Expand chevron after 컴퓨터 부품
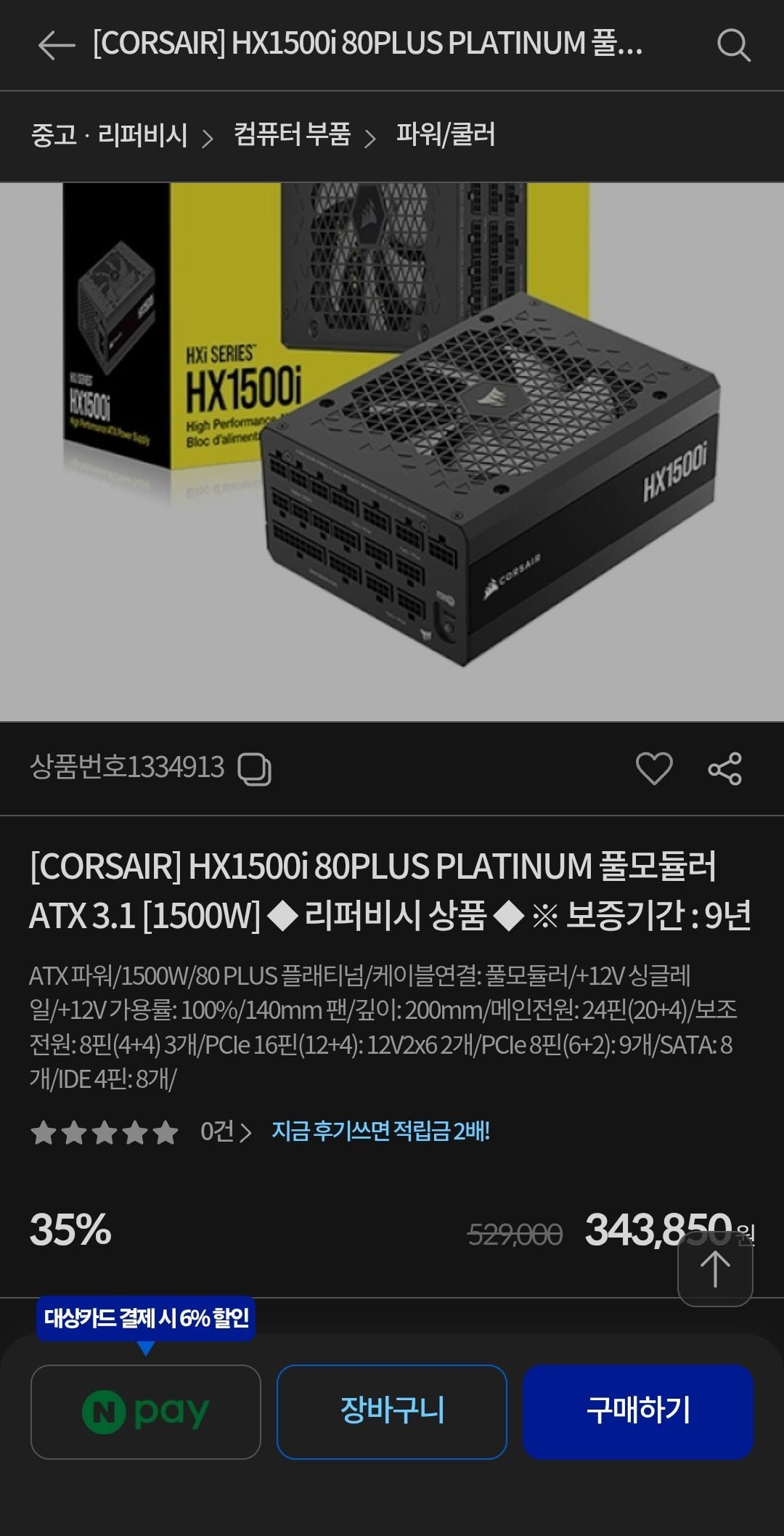The width and height of the screenshot is (784, 1536). pos(370,138)
